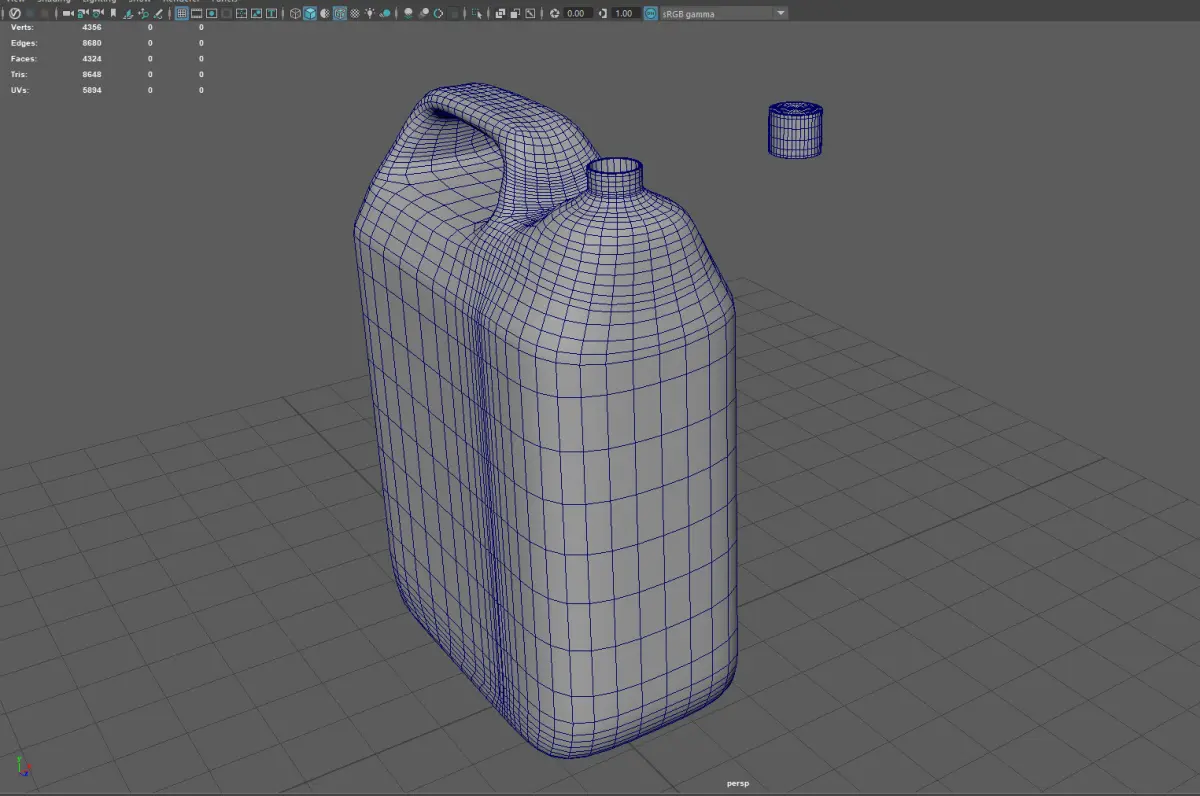This screenshot has width=1200, height=796.
Task: Click the Gamma value field 1.00
Action: click(626, 13)
